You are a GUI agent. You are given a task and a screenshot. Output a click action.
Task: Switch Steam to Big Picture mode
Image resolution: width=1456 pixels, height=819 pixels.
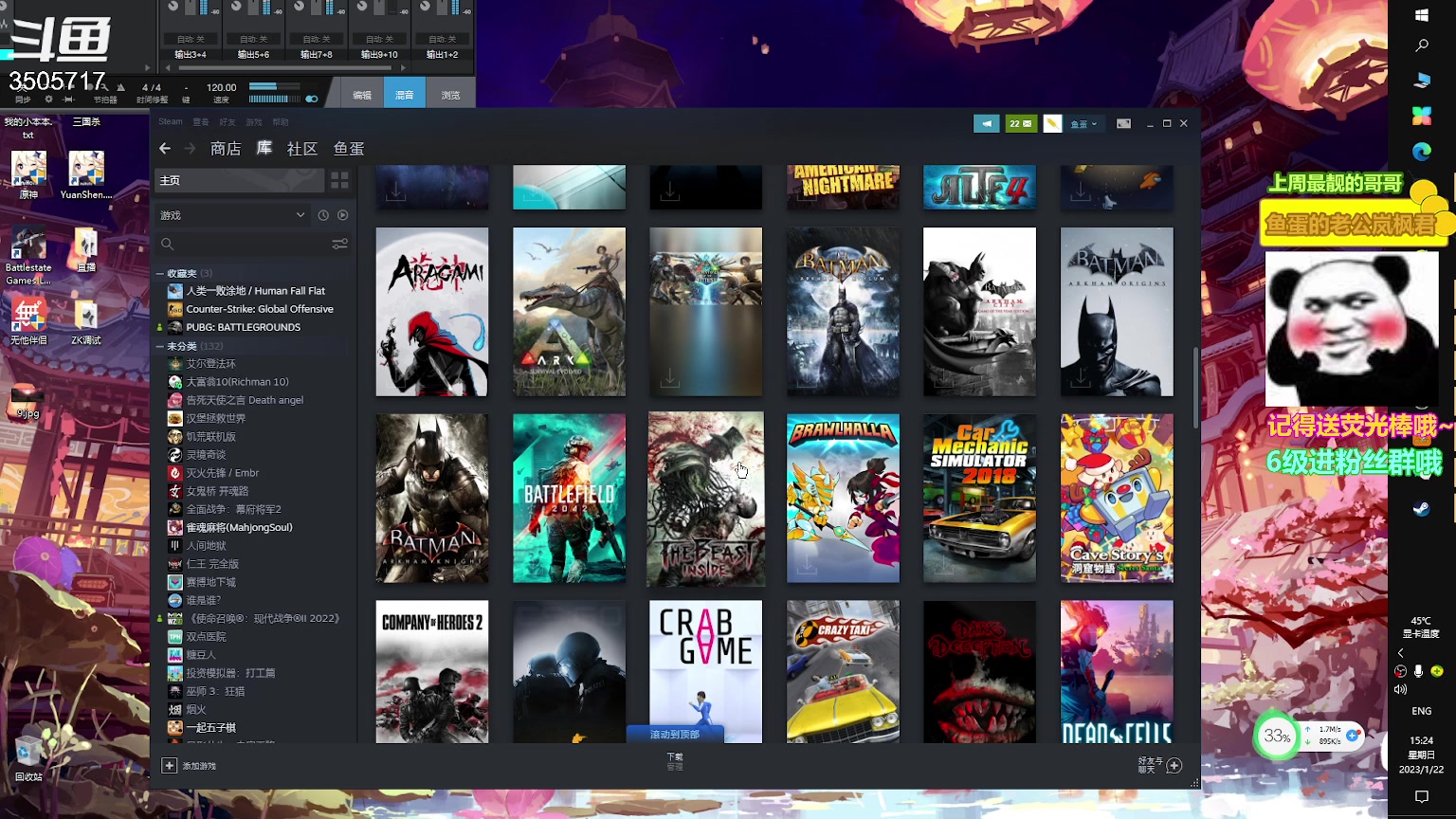[x=1123, y=123]
